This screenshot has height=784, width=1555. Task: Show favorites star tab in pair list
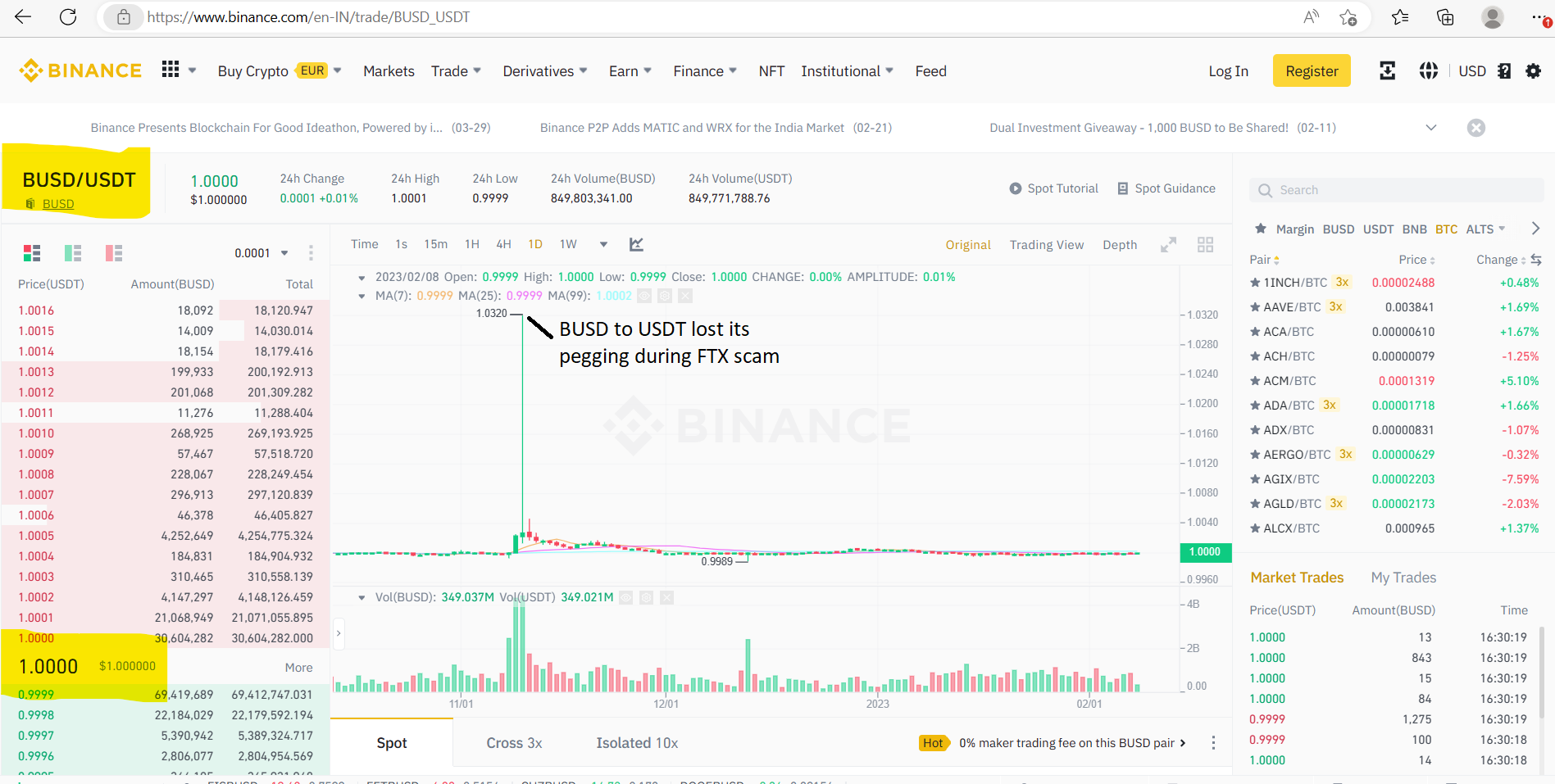coord(1261,229)
